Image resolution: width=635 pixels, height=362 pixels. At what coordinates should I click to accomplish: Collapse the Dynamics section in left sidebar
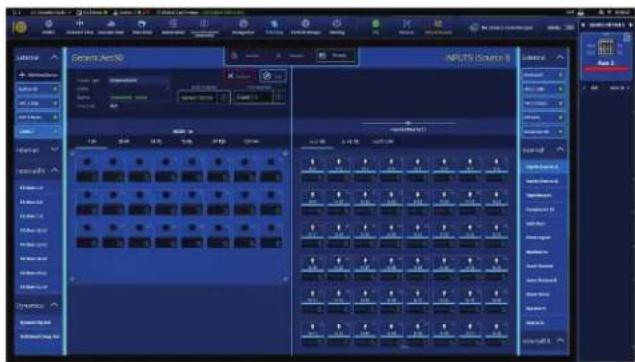pyautogui.click(x=54, y=306)
